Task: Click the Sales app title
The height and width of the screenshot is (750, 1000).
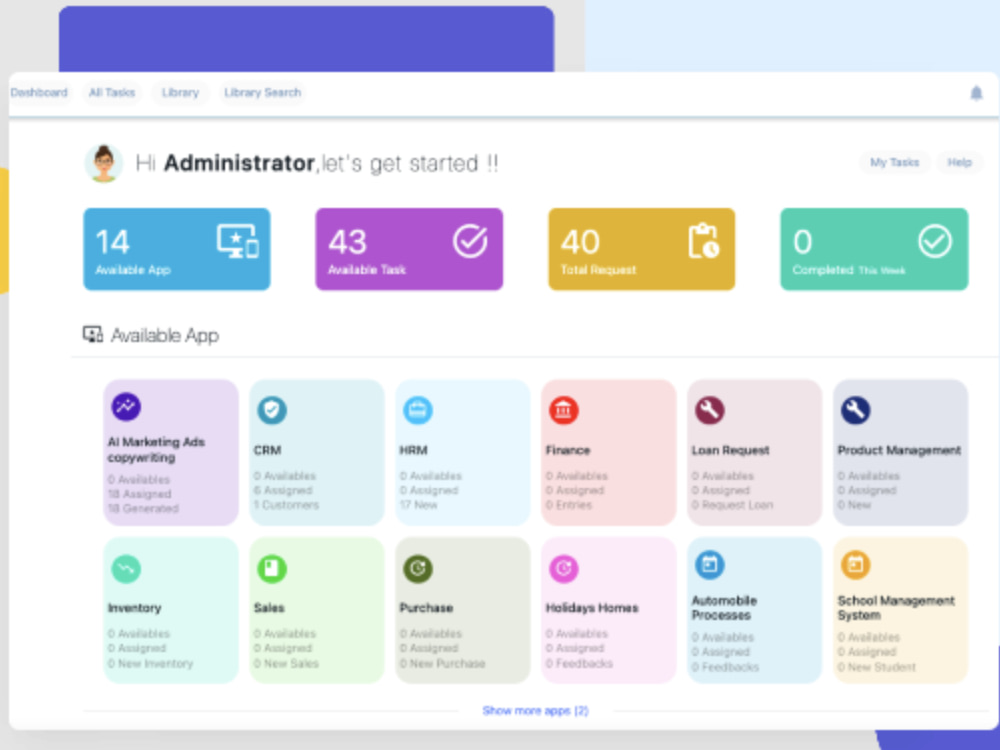Action: point(268,608)
